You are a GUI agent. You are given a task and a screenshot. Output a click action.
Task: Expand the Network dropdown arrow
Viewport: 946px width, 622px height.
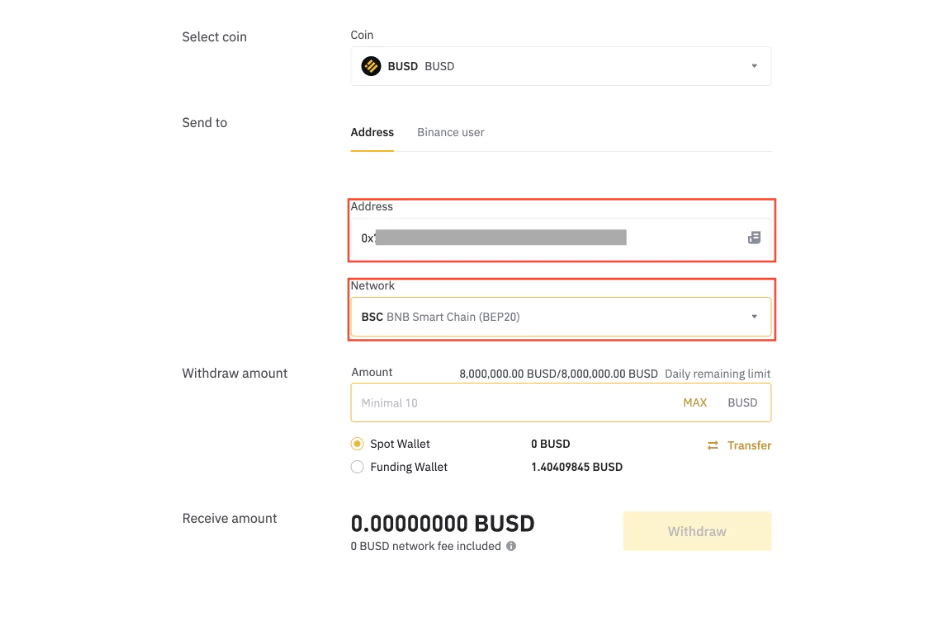point(754,317)
